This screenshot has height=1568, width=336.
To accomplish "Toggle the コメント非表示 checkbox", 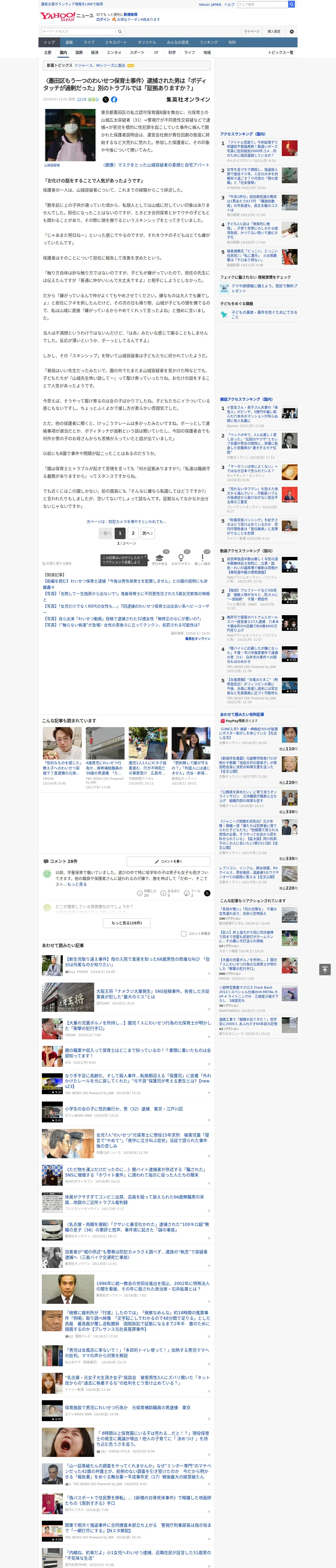I will 183,933.
